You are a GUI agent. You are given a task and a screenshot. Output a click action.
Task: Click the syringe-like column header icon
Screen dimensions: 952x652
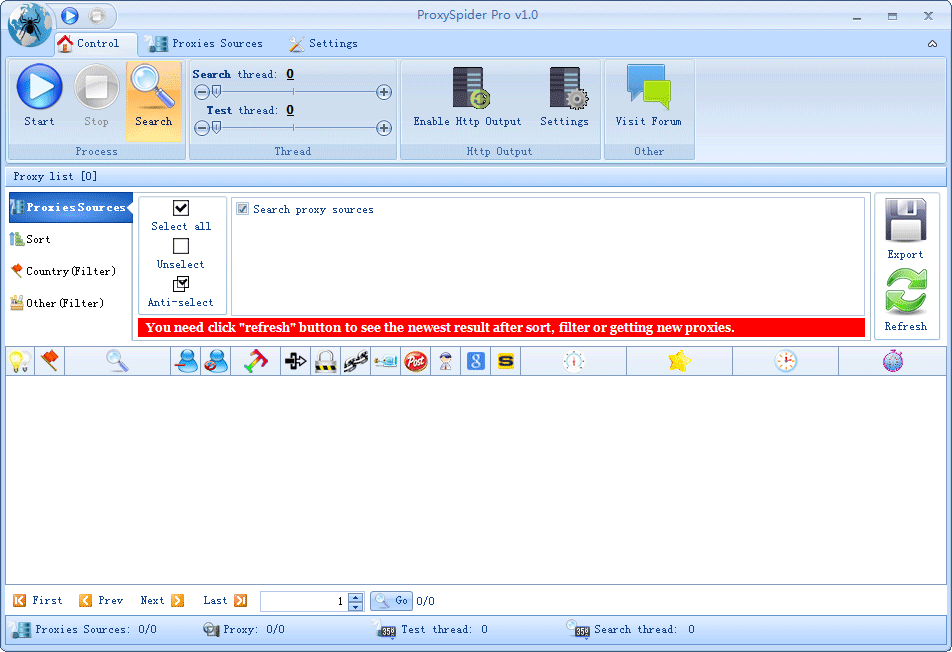click(x=386, y=362)
